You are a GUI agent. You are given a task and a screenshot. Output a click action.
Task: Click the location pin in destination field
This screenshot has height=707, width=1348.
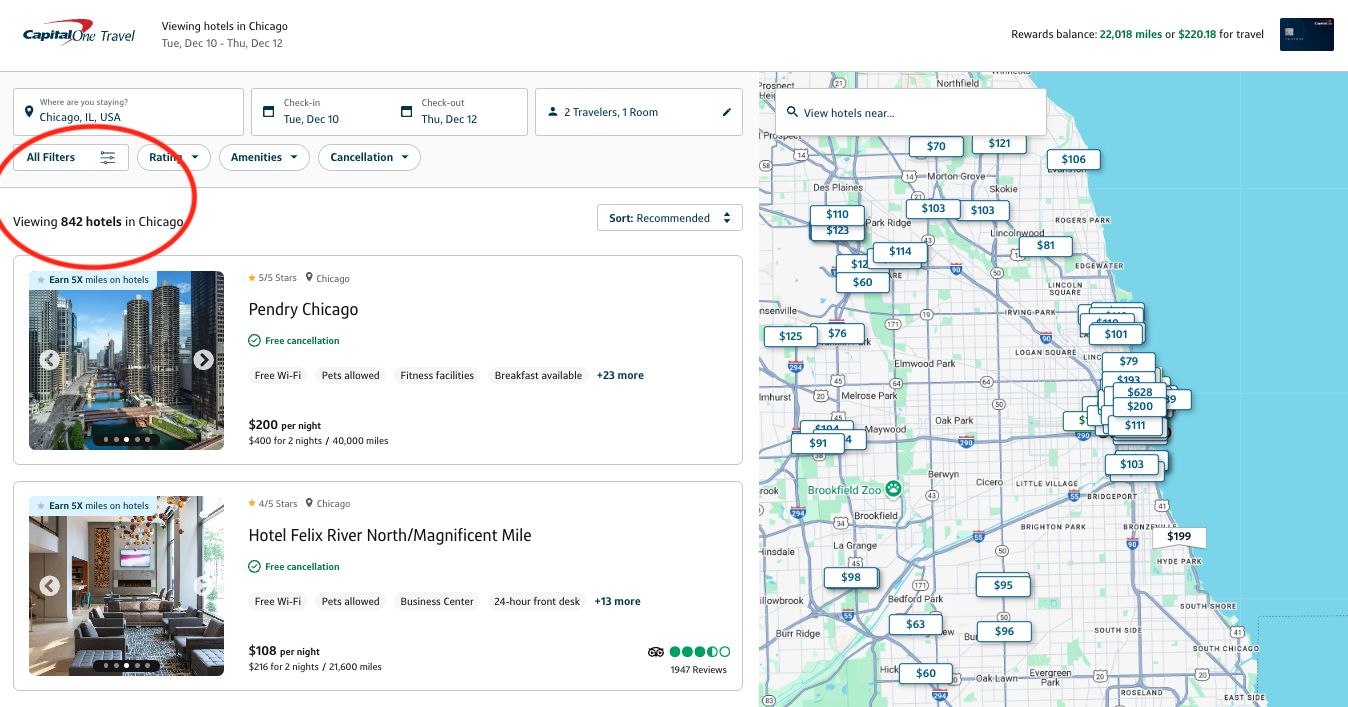click(30, 112)
